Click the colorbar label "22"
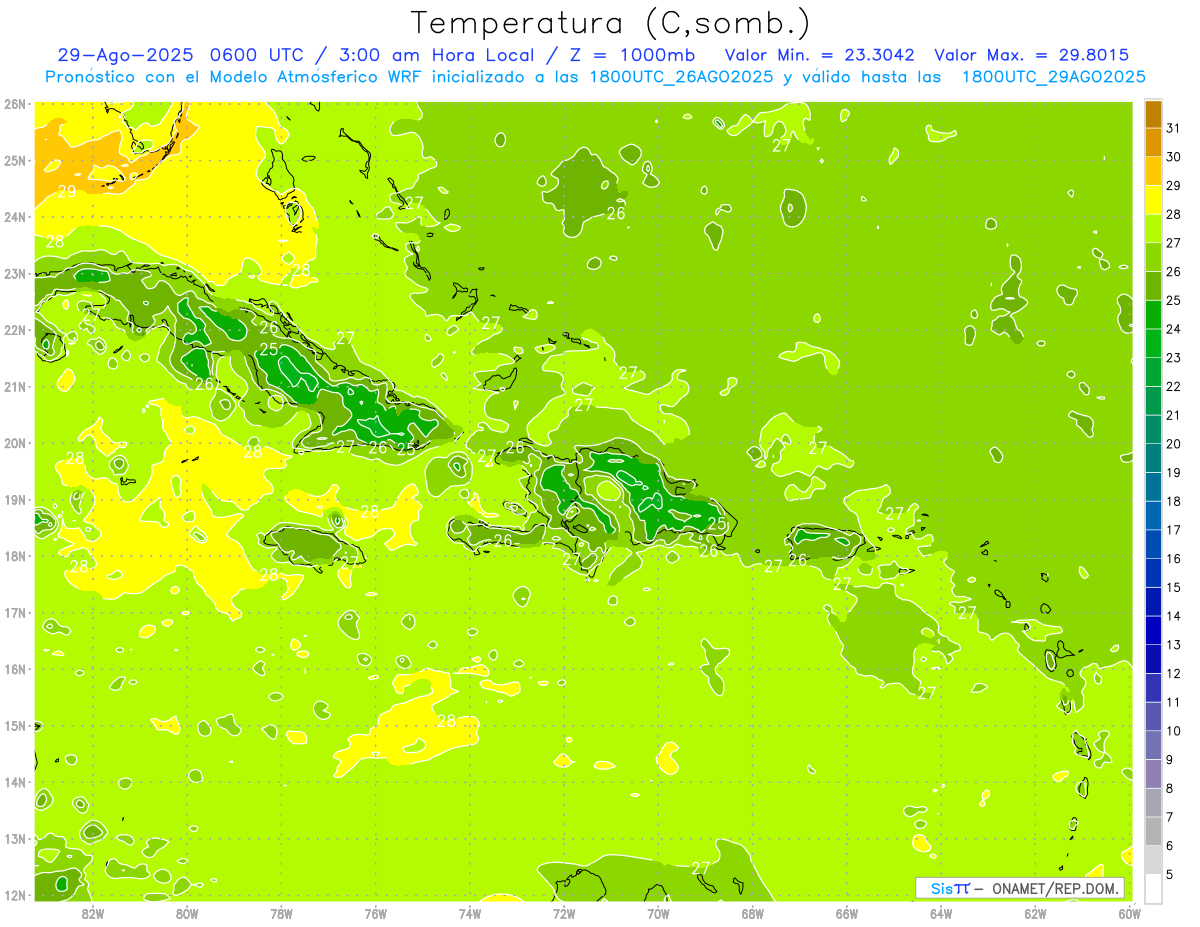The image size is (1200, 927). coord(1174,387)
